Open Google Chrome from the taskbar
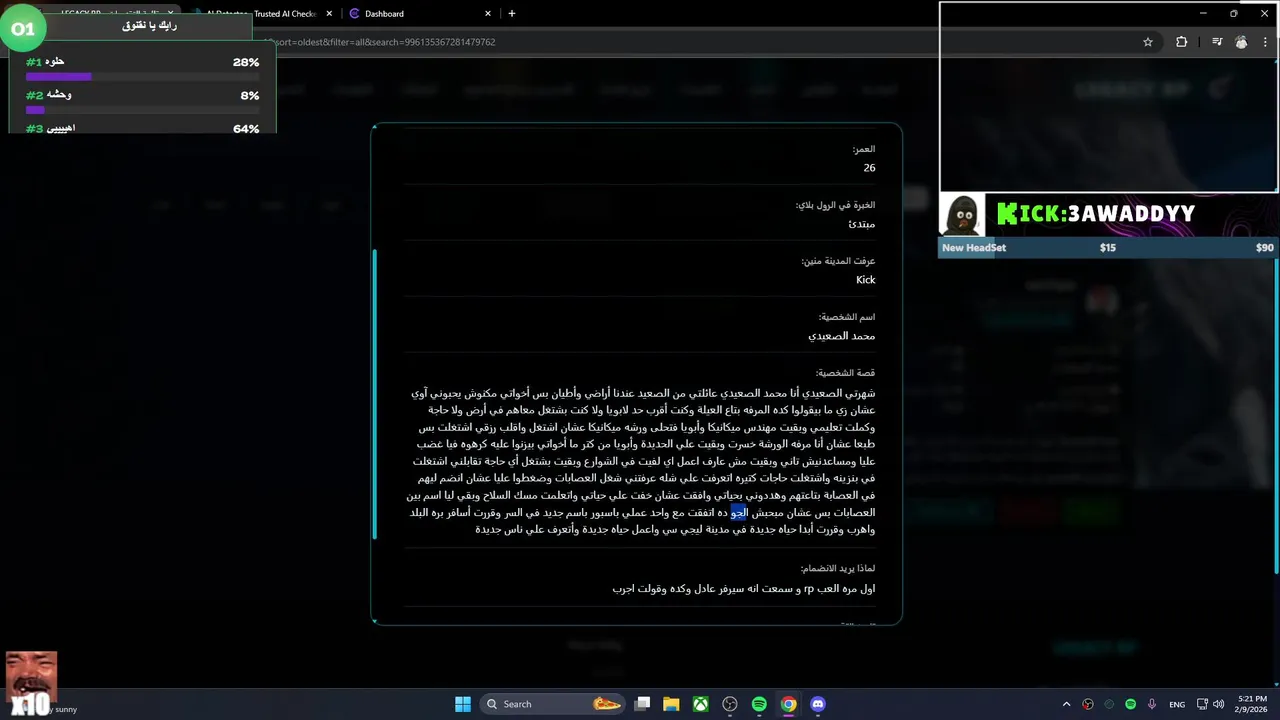 (788, 704)
